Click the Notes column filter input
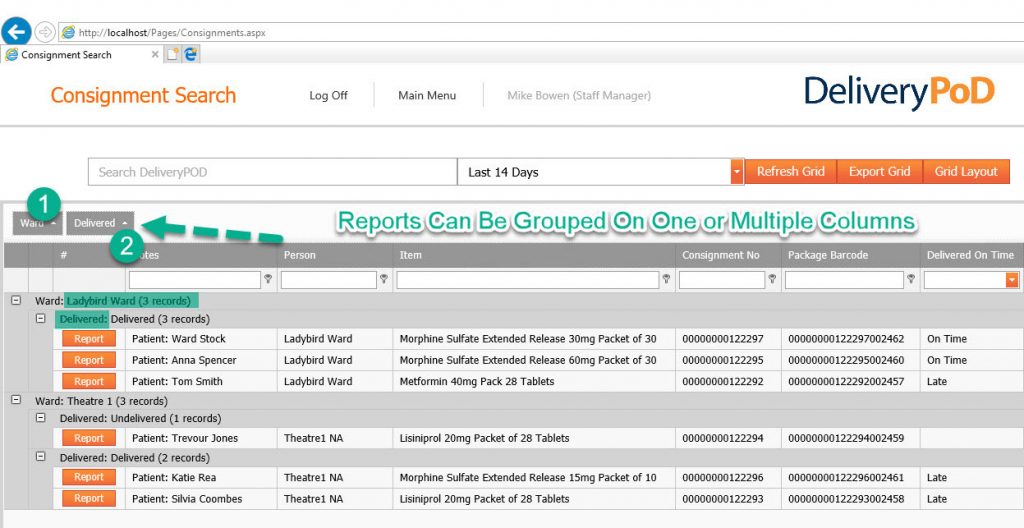The image size is (1024, 528). [x=195, y=280]
